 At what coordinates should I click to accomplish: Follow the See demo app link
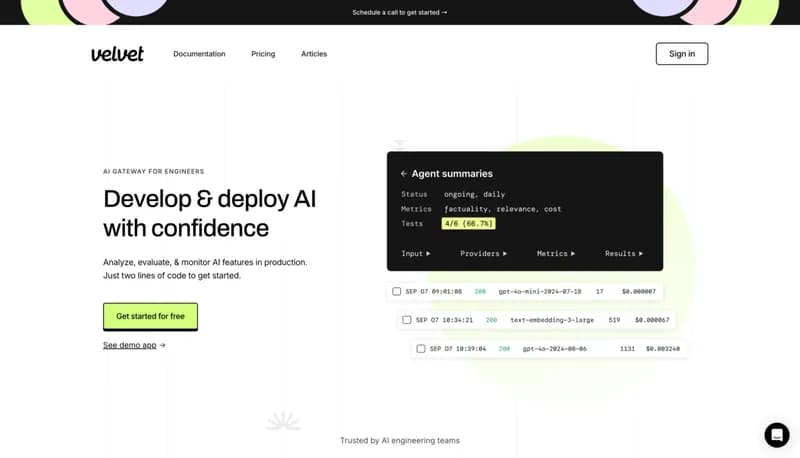[134, 345]
